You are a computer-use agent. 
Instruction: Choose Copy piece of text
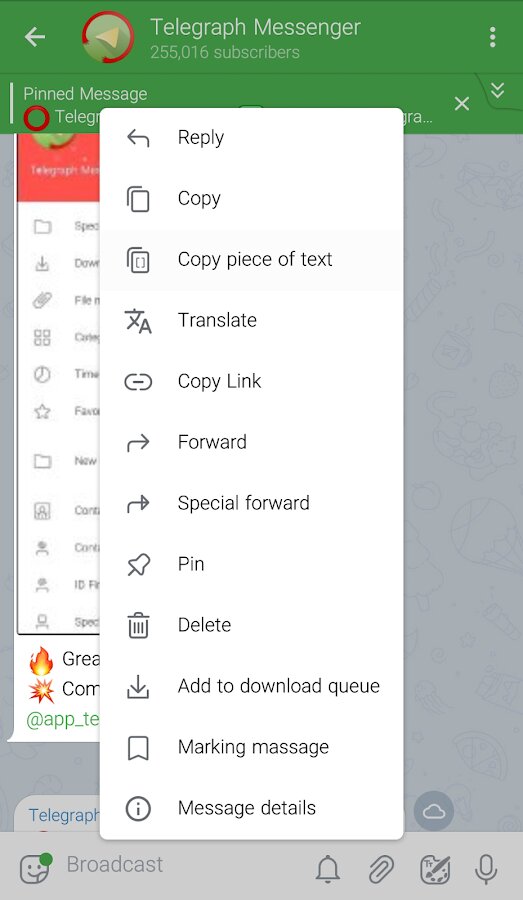(251, 259)
